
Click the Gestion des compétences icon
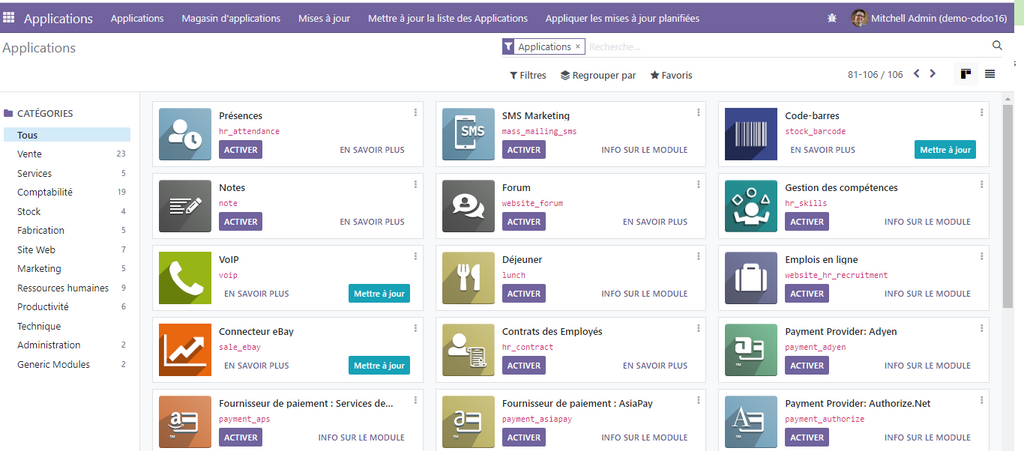pos(751,206)
